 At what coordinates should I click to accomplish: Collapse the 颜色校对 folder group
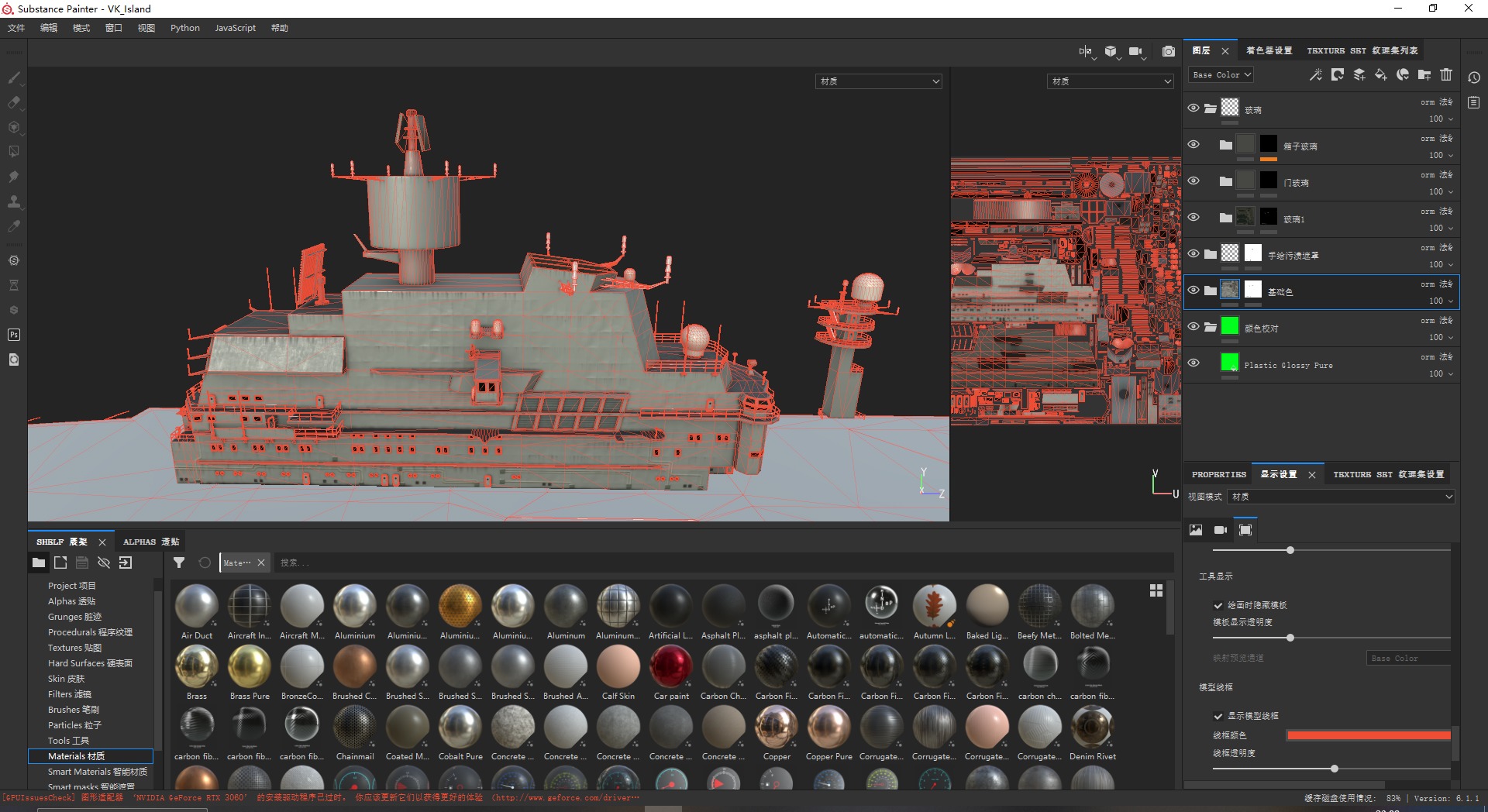pos(1211,327)
